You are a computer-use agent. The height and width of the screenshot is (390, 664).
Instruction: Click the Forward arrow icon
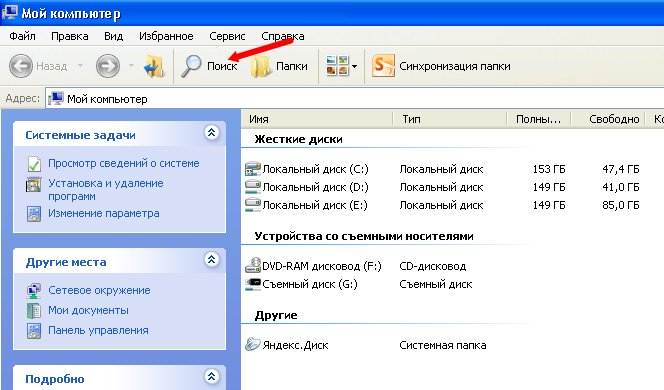[108, 66]
